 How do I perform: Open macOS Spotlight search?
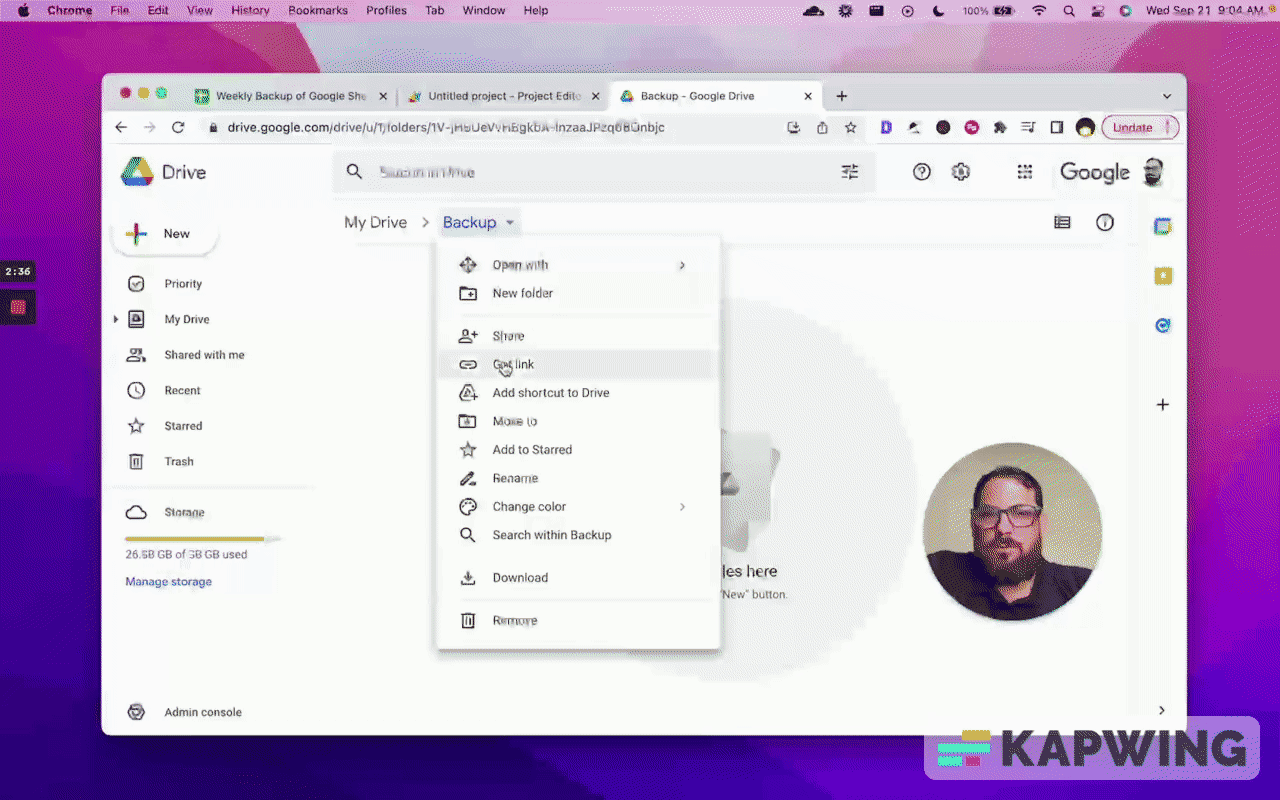[x=1069, y=11]
